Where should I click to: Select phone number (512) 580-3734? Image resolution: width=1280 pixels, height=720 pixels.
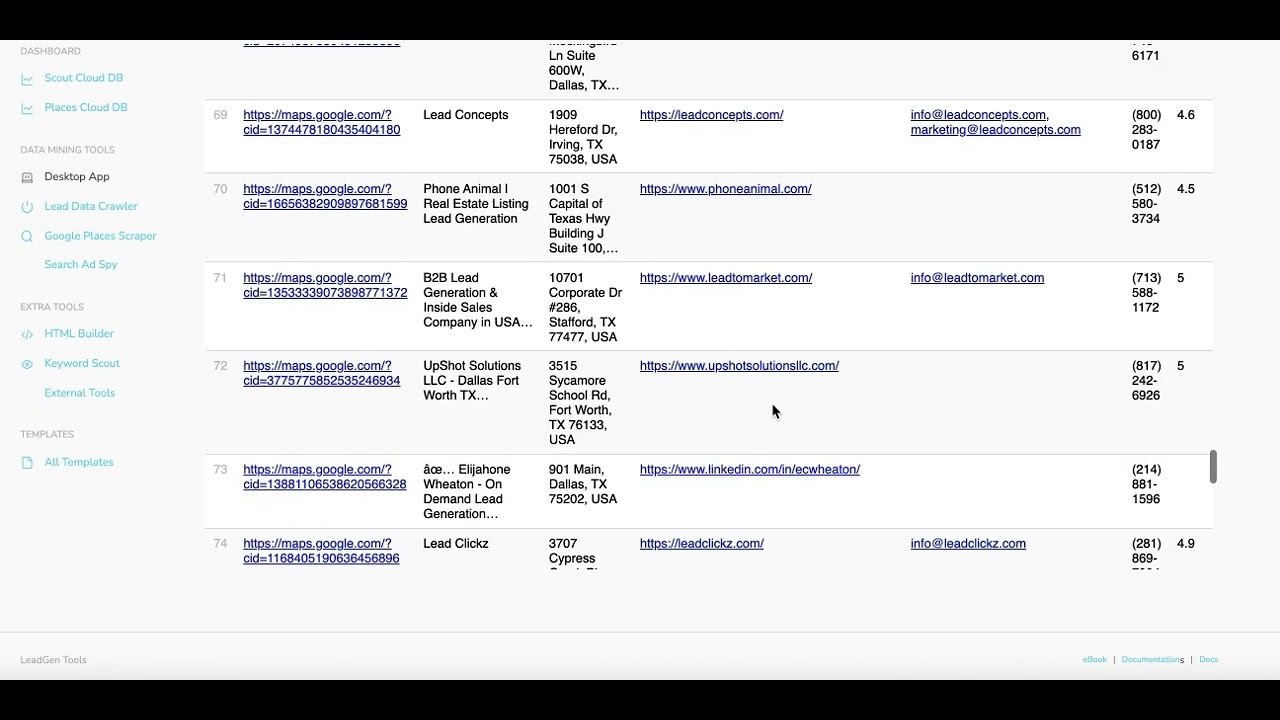(x=1147, y=204)
